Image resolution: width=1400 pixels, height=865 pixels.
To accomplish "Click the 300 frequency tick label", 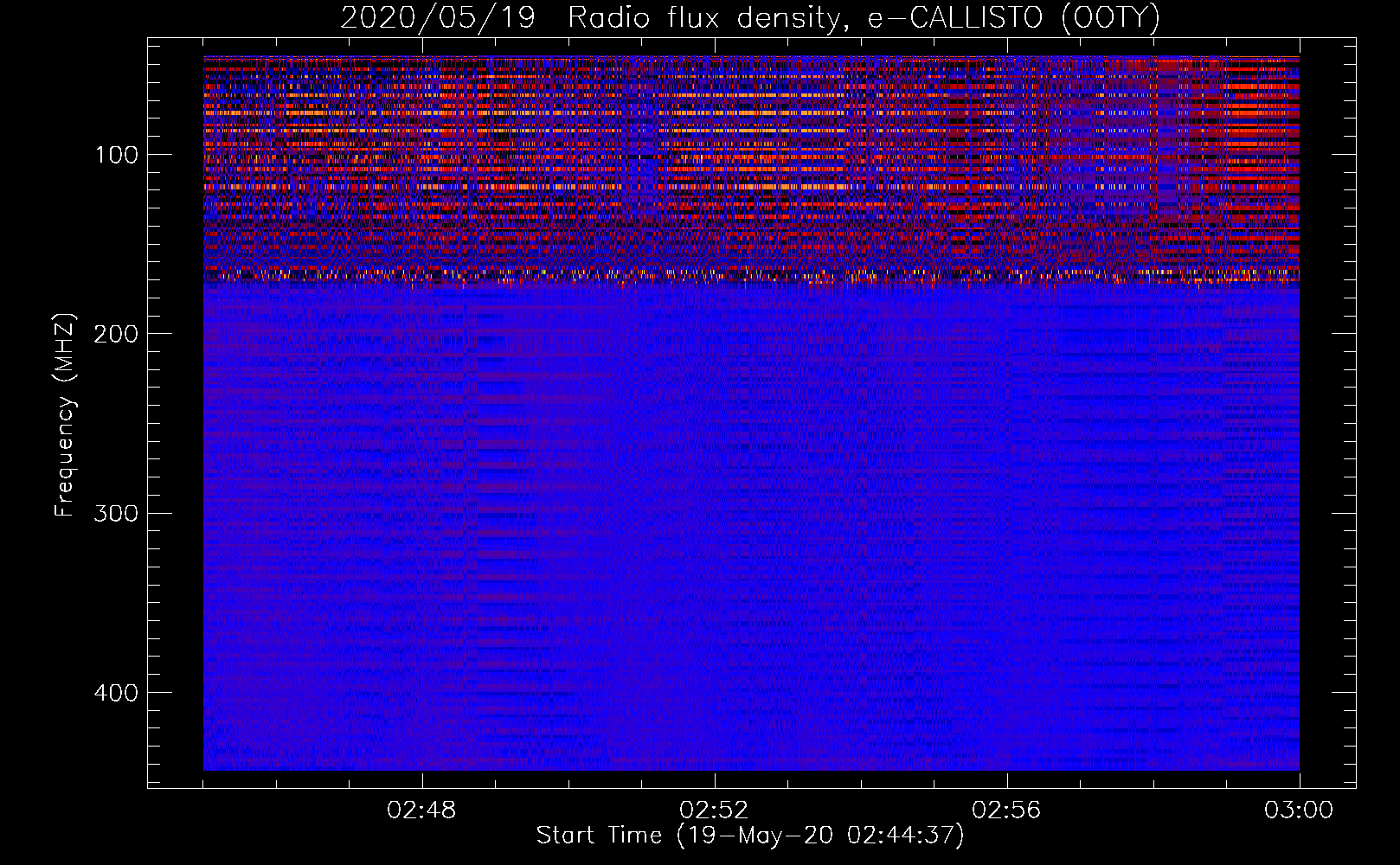I will pos(117,513).
